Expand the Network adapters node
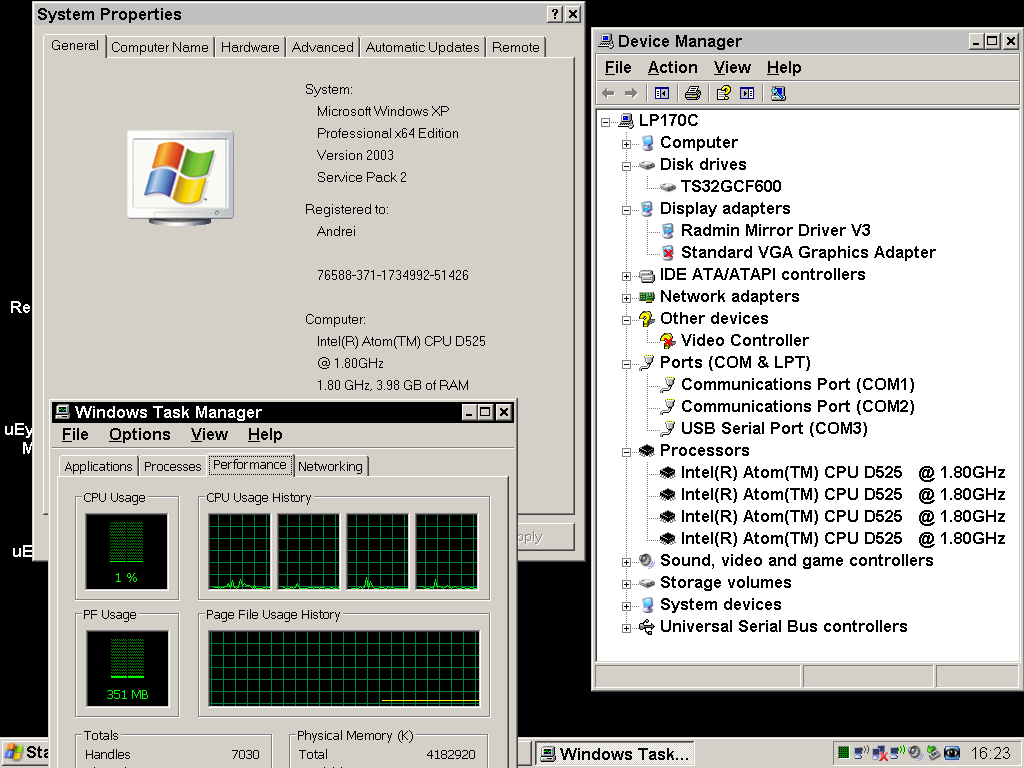This screenshot has height=768, width=1024. coord(627,297)
